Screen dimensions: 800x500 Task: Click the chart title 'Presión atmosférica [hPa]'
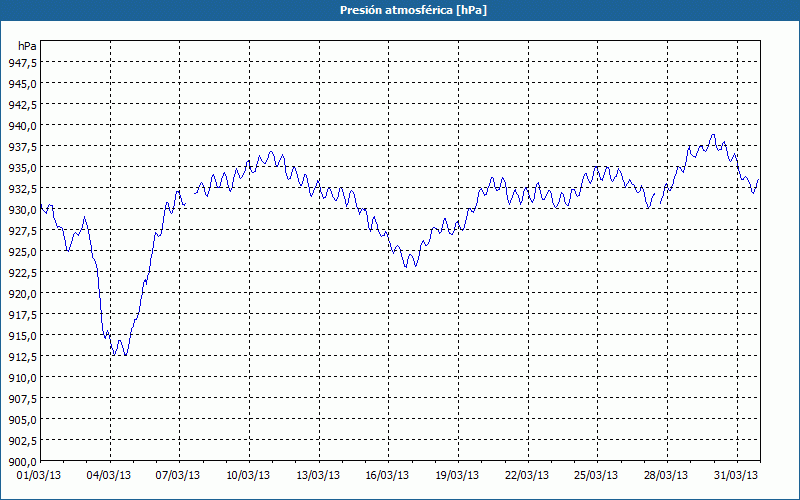tap(413, 11)
